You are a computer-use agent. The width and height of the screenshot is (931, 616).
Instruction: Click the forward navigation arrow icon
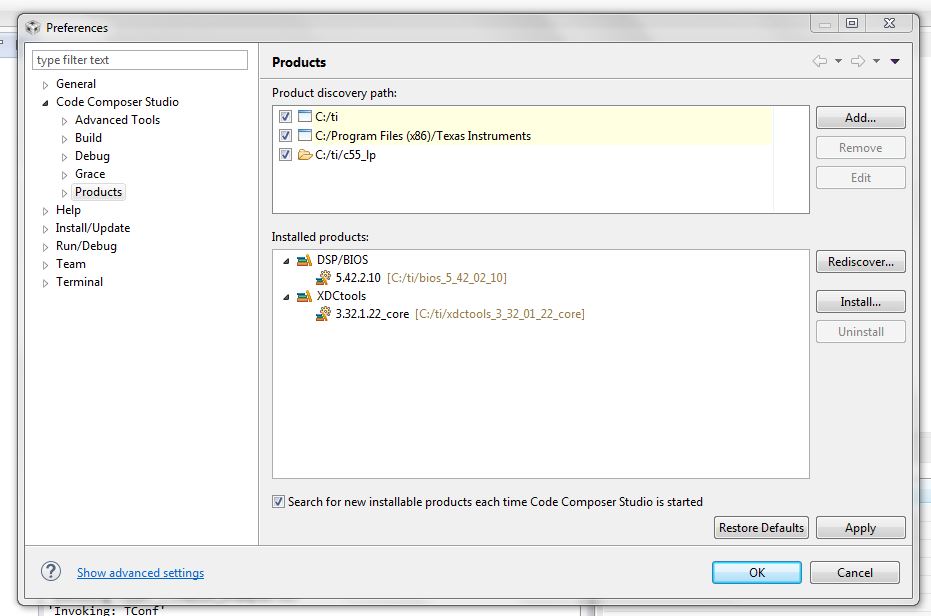click(857, 62)
